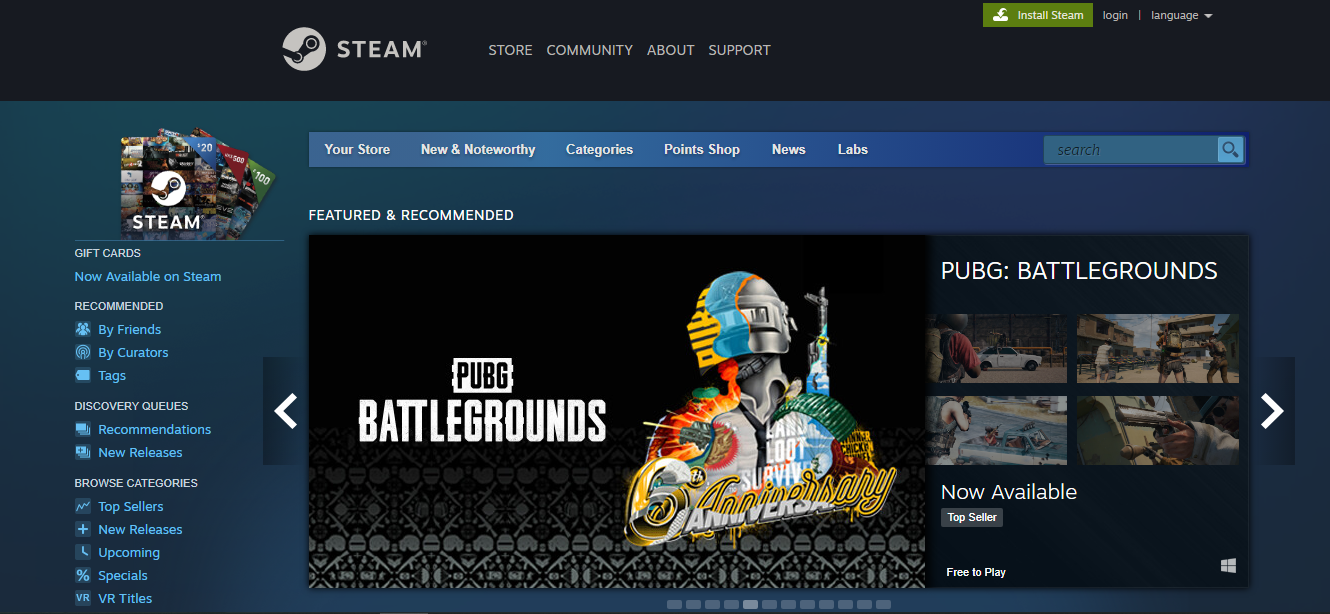1330x614 pixels.
Task: Open the PUBG Battlegrounds anniversary banner
Action: 617,411
